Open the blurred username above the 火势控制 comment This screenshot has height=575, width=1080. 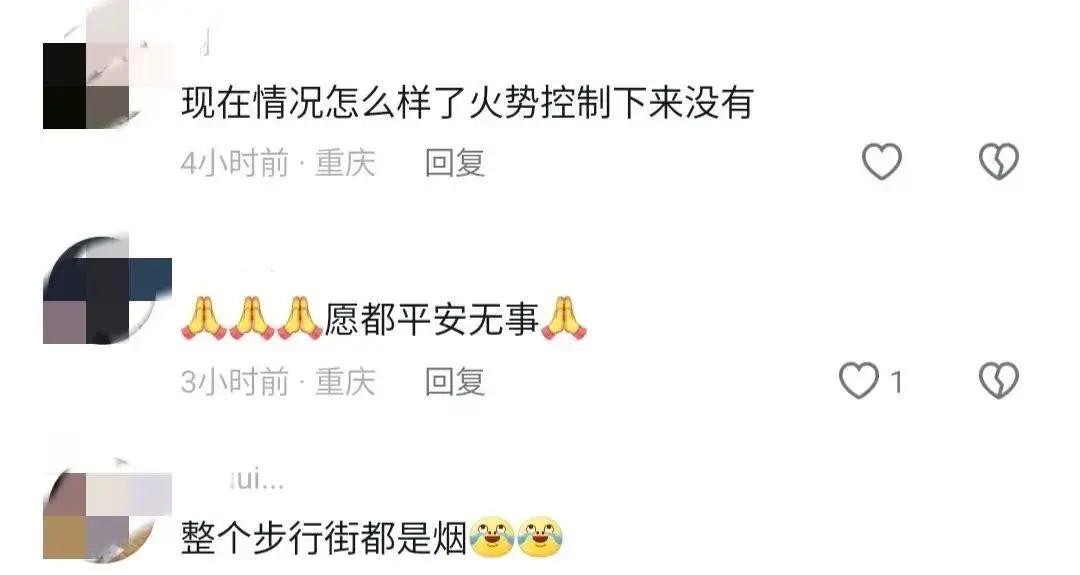[205, 44]
